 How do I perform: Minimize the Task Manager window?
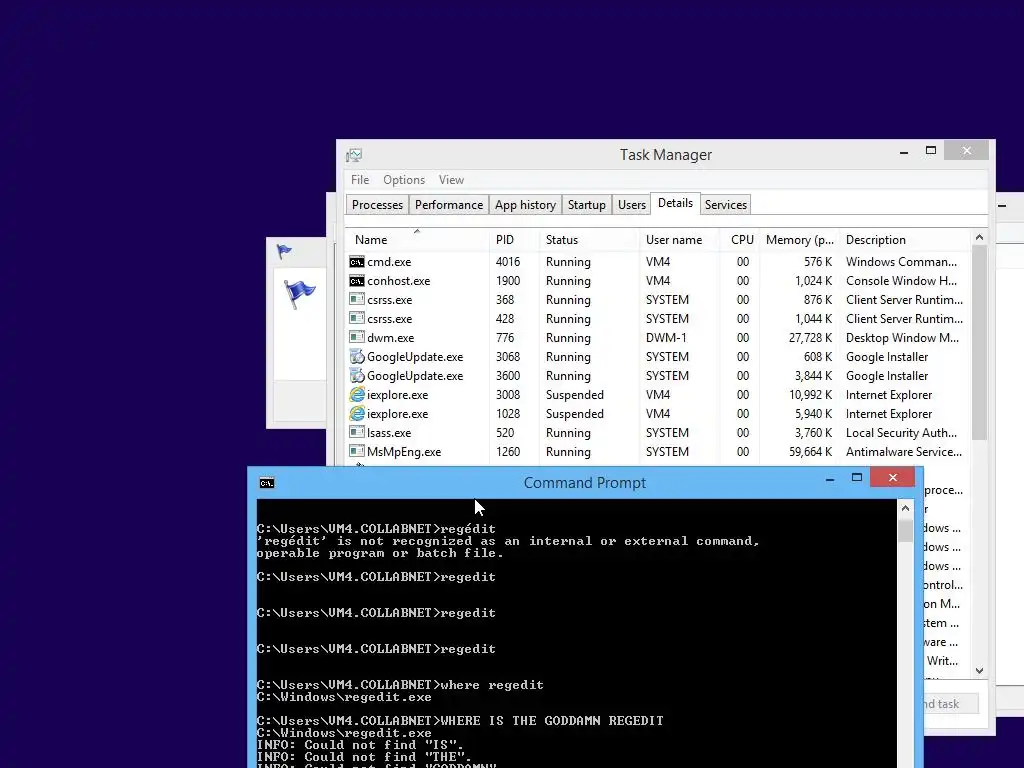click(x=904, y=152)
